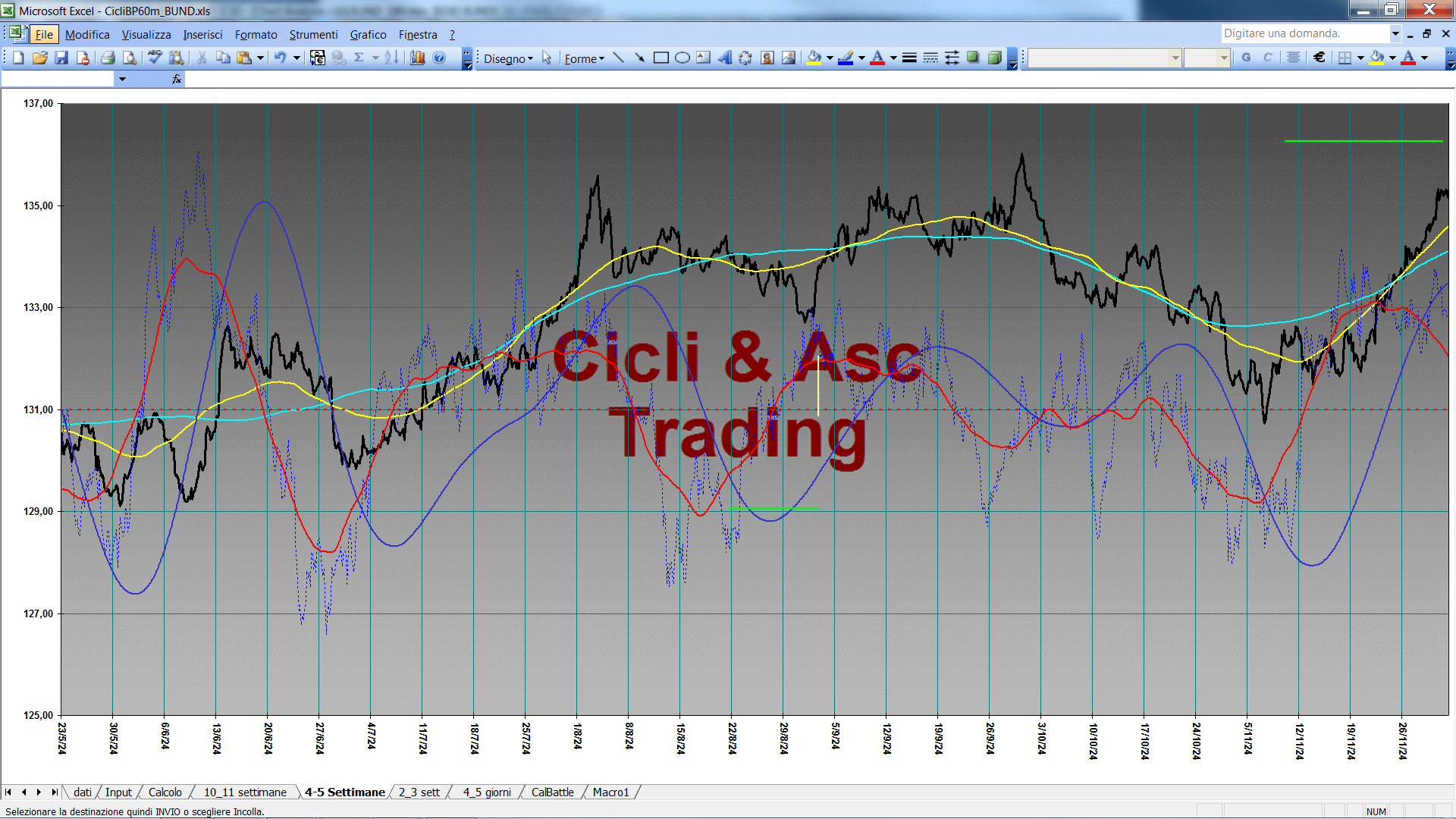Click the Arrow Style icon
This screenshot has height=819, width=1456.
tap(952, 58)
